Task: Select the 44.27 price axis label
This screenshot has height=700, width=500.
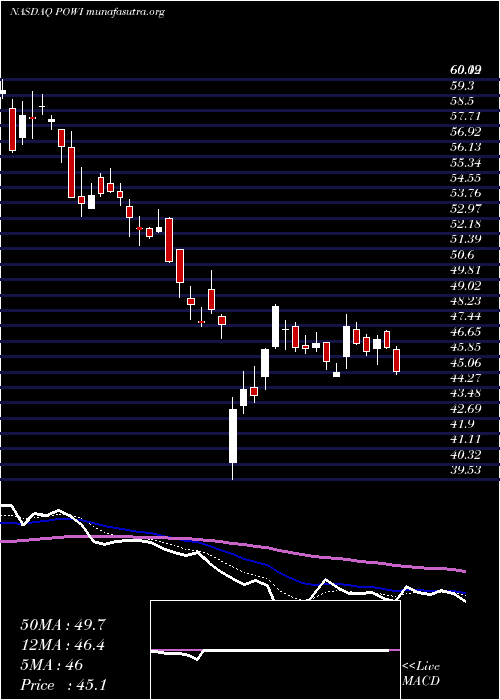Action: [465, 378]
